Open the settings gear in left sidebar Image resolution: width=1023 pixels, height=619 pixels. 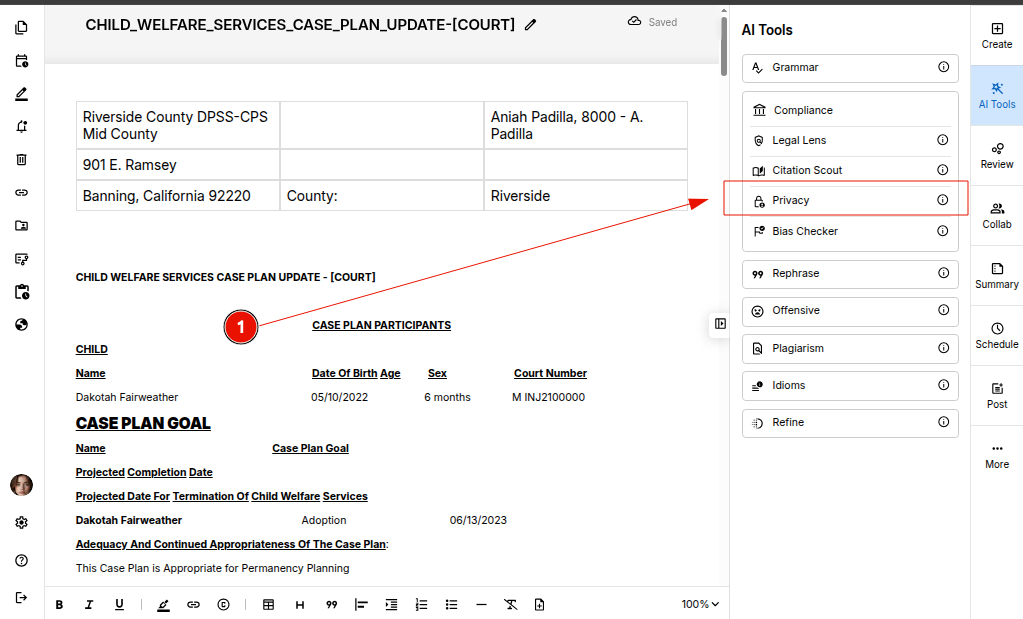pos(21,522)
